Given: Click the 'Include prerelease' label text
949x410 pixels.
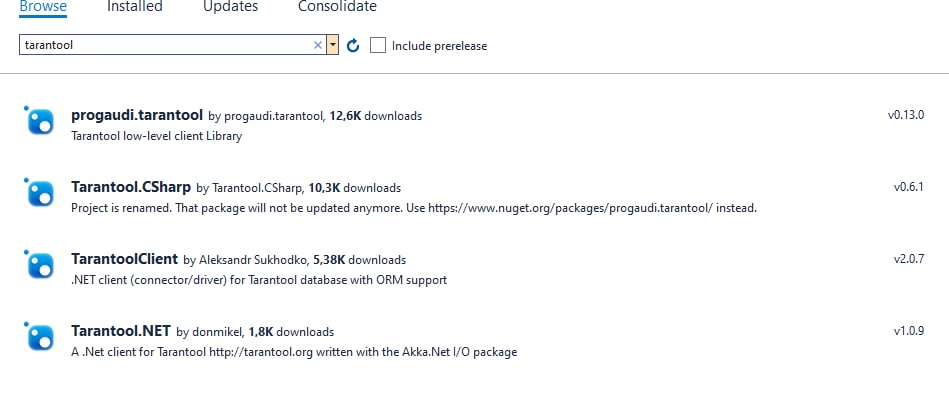Looking at the screenshot, I should [x=439, y=46].
